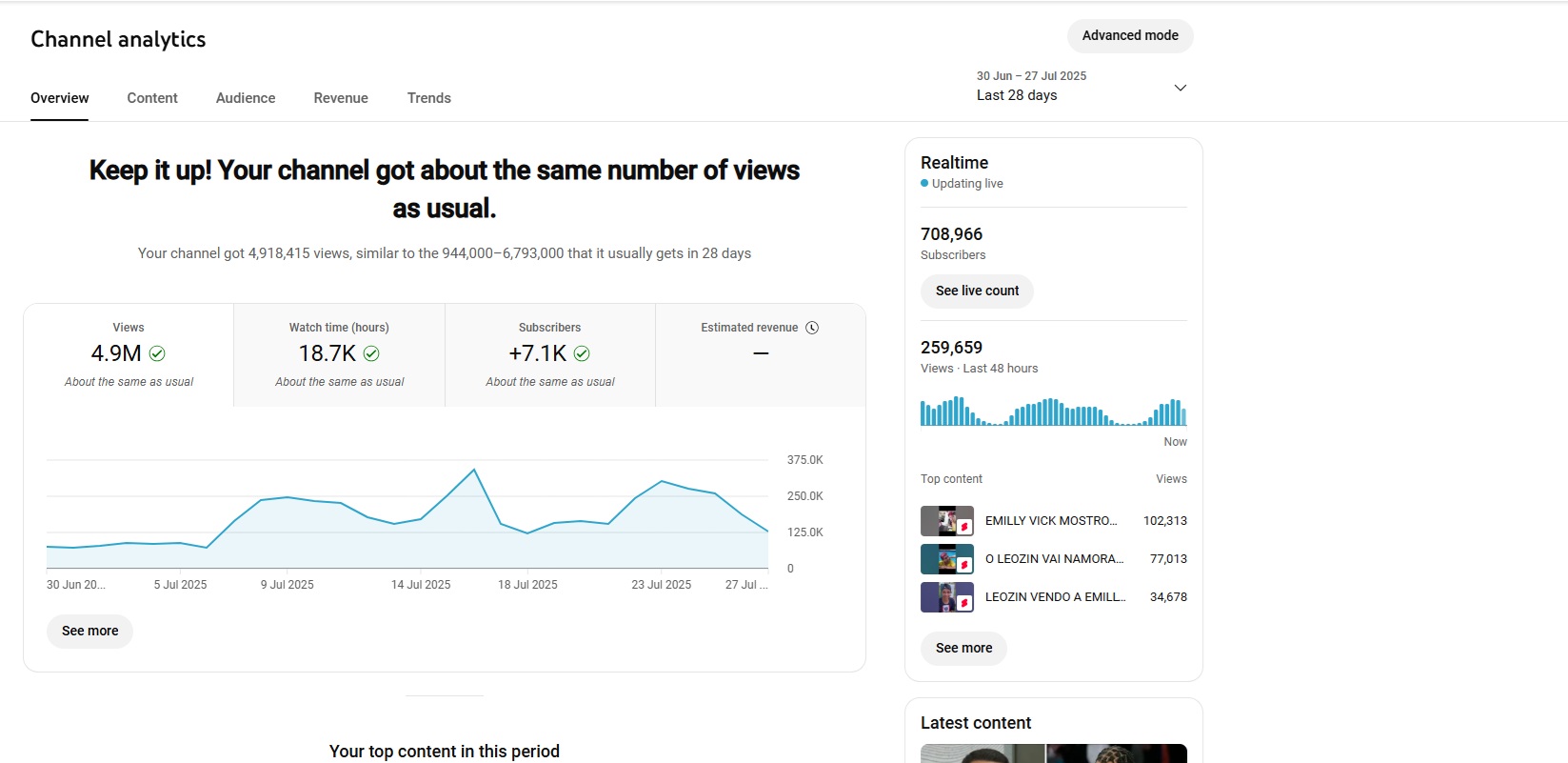Switch to the Audience tab
Image resolution: width=1568 pixels, height=763 pixels.
[246, 98]
